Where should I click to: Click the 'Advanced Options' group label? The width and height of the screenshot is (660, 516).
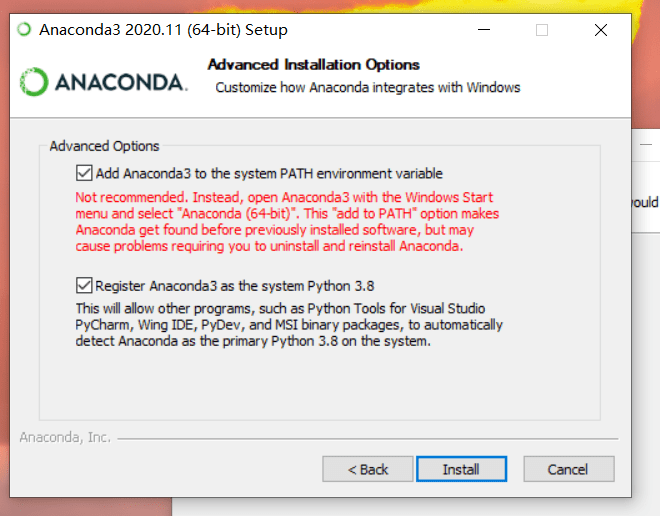[x=104, y=146]
